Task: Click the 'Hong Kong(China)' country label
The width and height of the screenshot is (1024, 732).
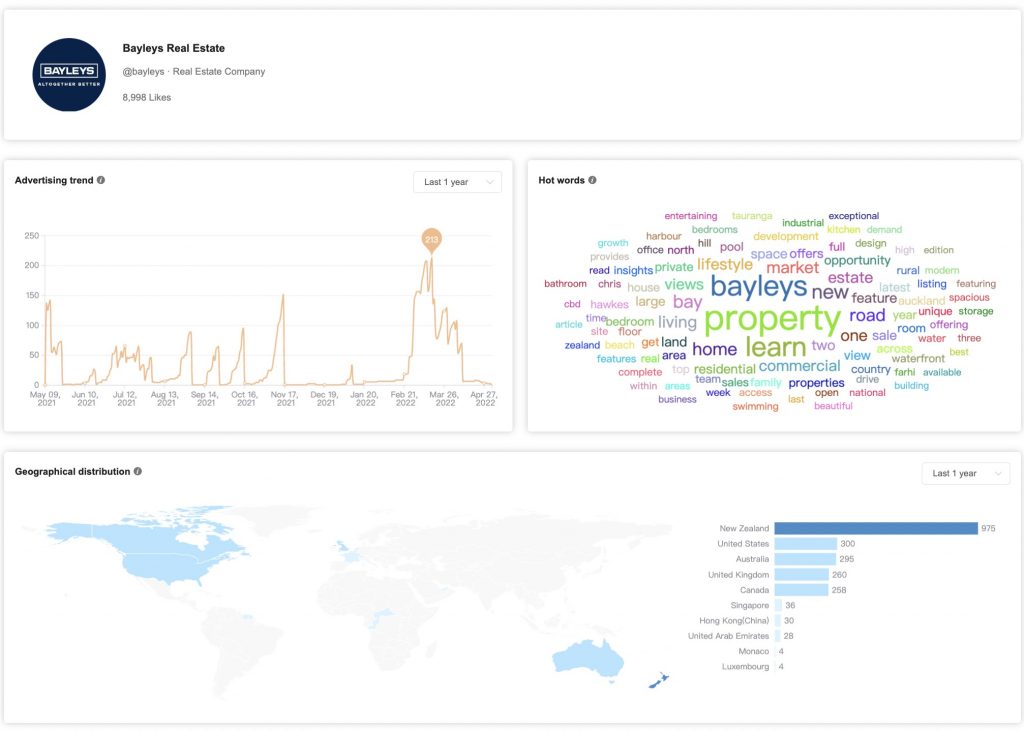Action: coord(734,620)
